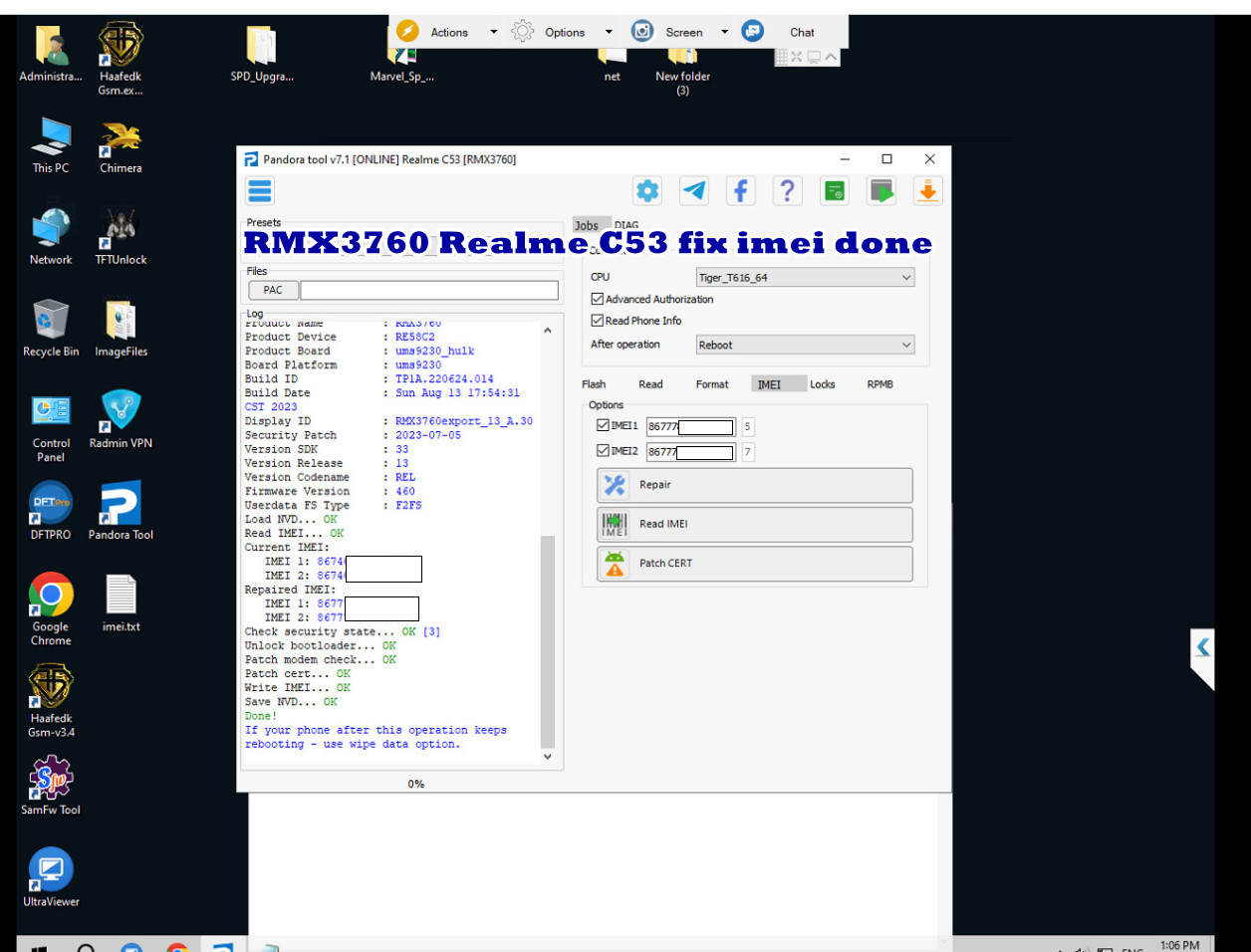Image resolution: width=1251 pixels, height=952 pixels.
Task: Click log scroll down arrow
Action: [547, 757]
